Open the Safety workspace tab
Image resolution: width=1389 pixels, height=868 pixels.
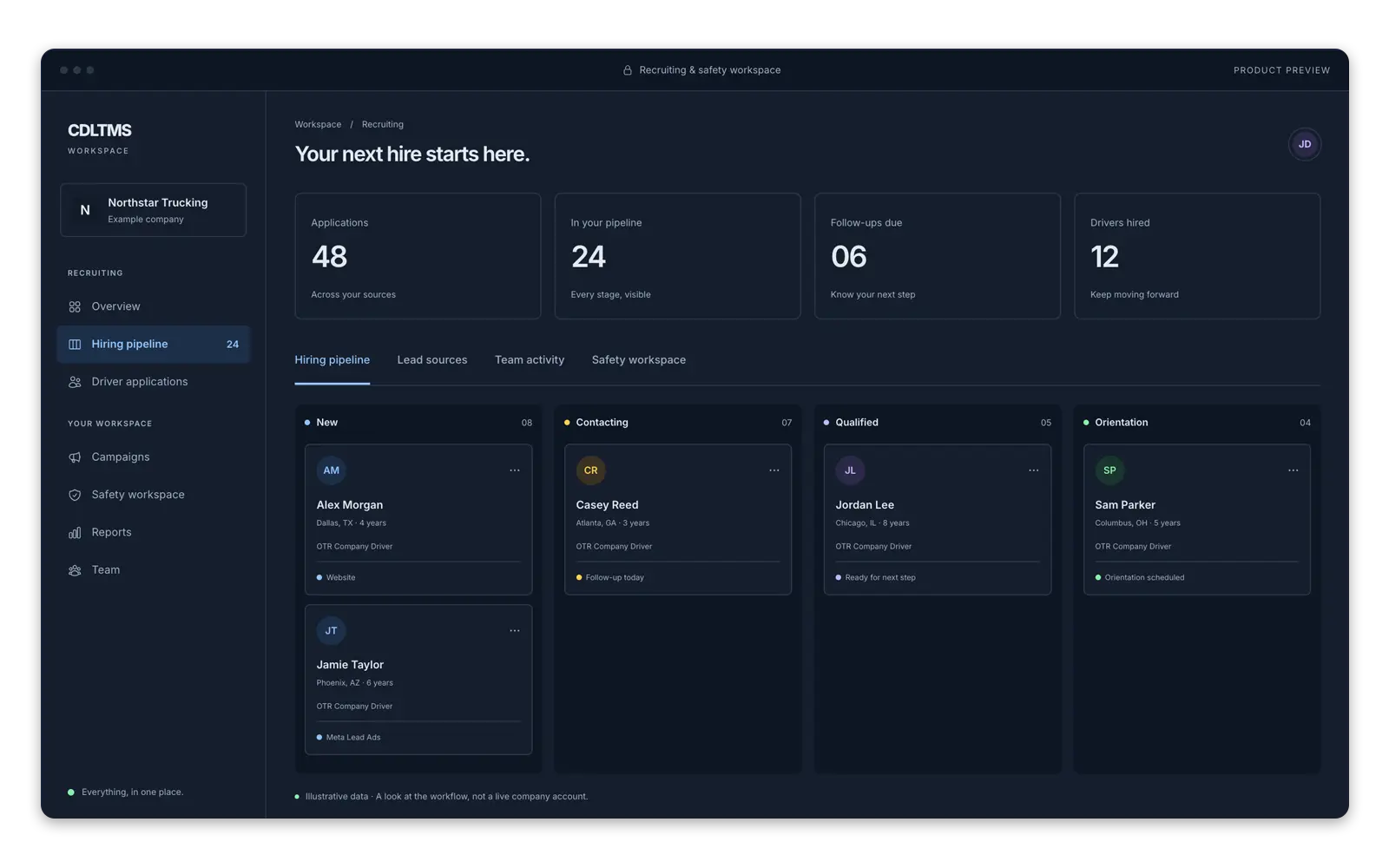click(639, 360)
